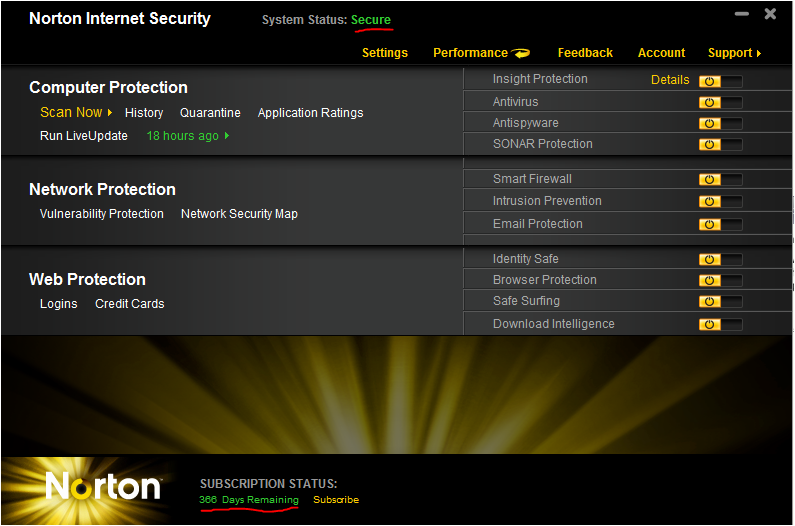Disable Browser Protection switch
This screenshot has width=795, height=526.
pos(720,280)
